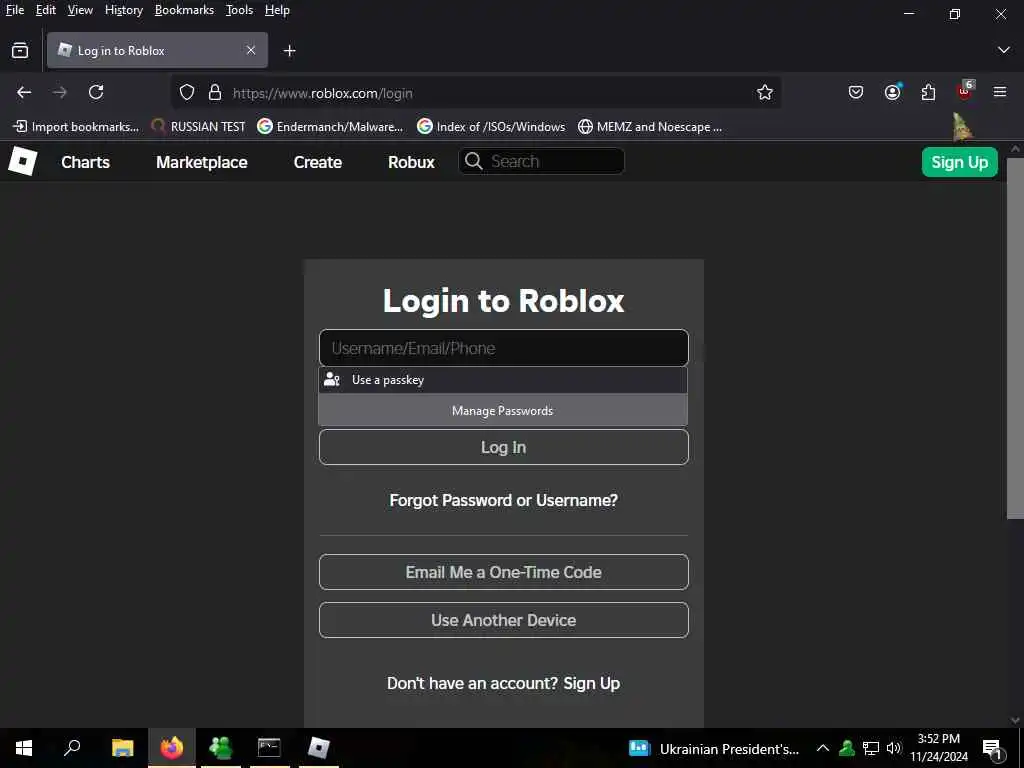Open File Explorer from the taskbar

(122, 748)
